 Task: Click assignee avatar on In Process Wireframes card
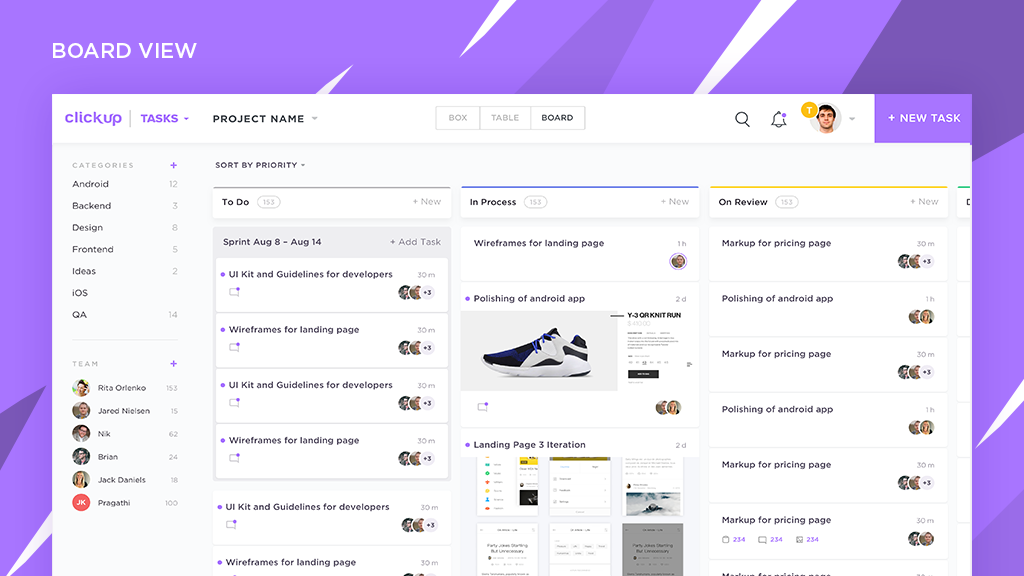(x=678, y=261)
